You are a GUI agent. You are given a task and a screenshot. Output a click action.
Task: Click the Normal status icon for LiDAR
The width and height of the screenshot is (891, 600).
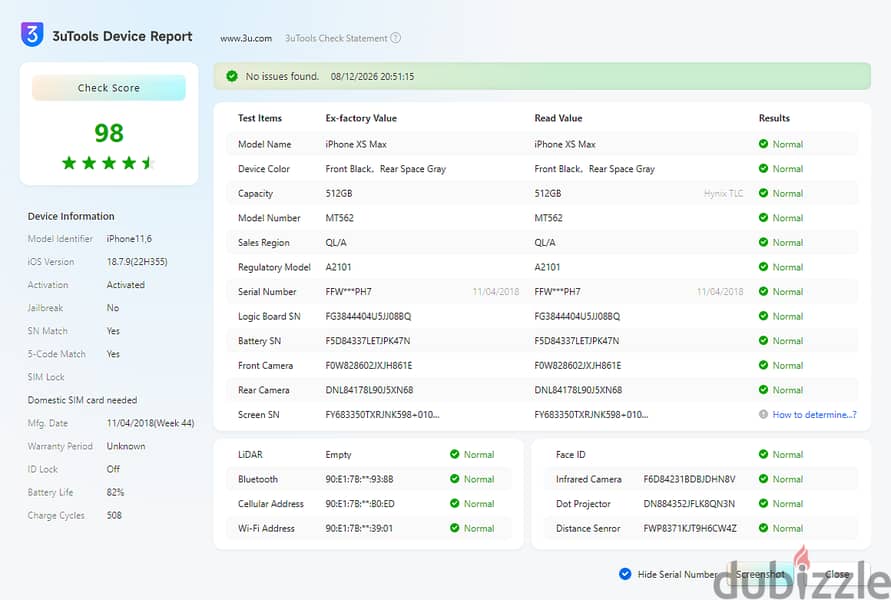pos(455,454)
